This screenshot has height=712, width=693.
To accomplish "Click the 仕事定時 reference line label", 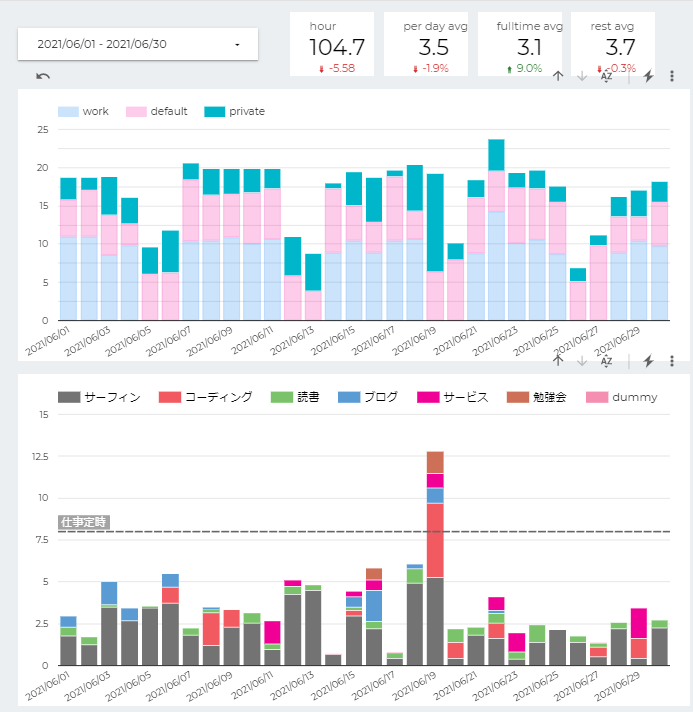I will pos(84,522).
